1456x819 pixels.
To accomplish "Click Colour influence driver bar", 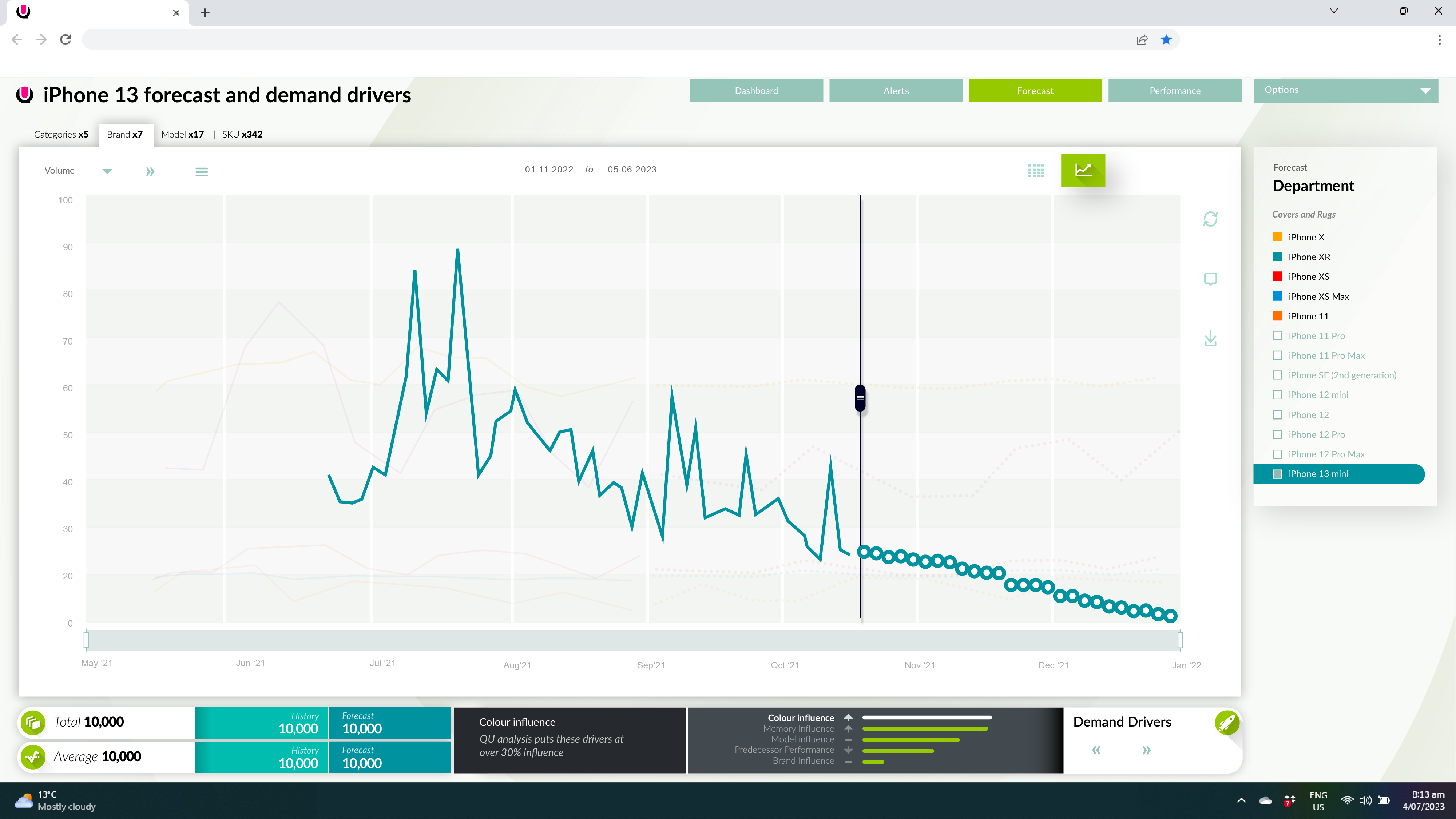I will (927, 718).
